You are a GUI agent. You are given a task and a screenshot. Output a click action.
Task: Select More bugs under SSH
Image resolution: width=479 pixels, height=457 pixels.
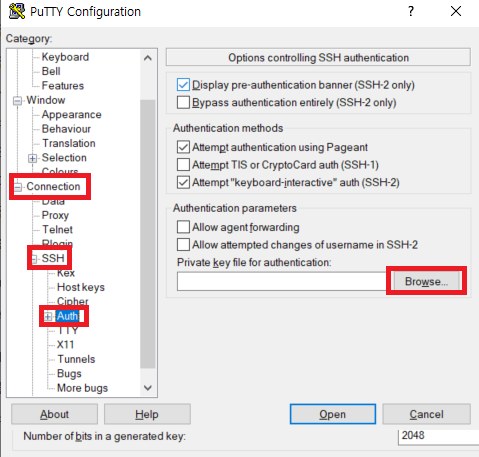click(x=82, y=388)
